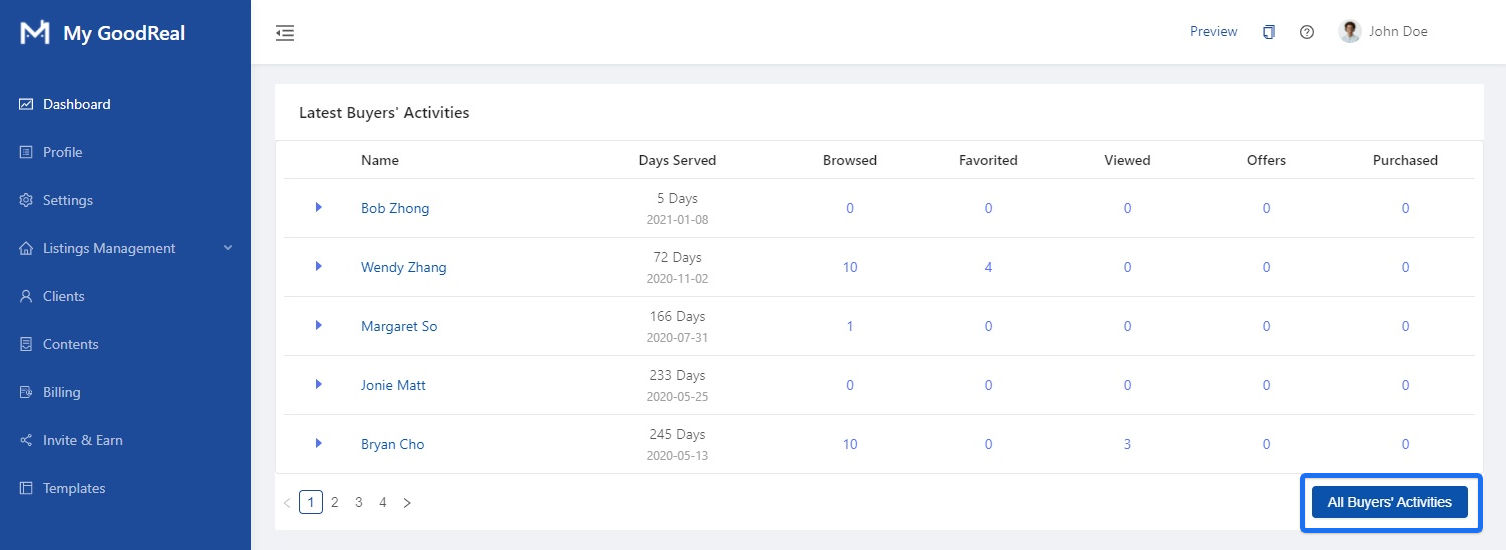Open the Preview link in header

[x=1213, y=32]
